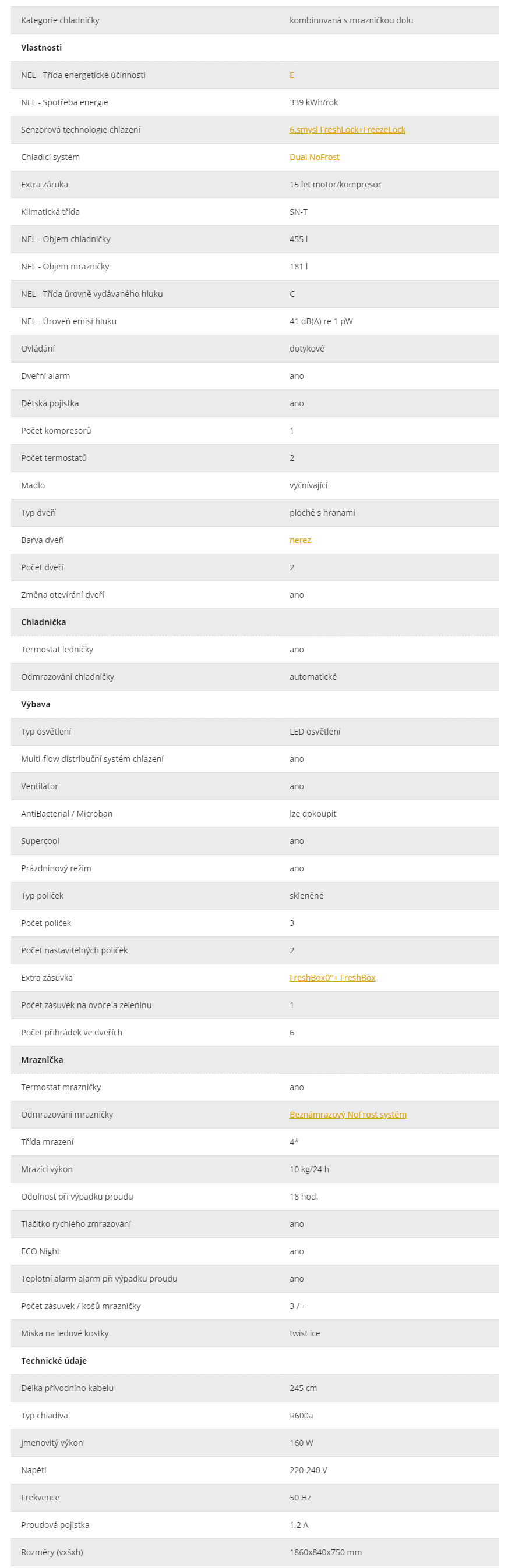
Task: Select the Mraznička section heading
Action: coord(42,1060)
